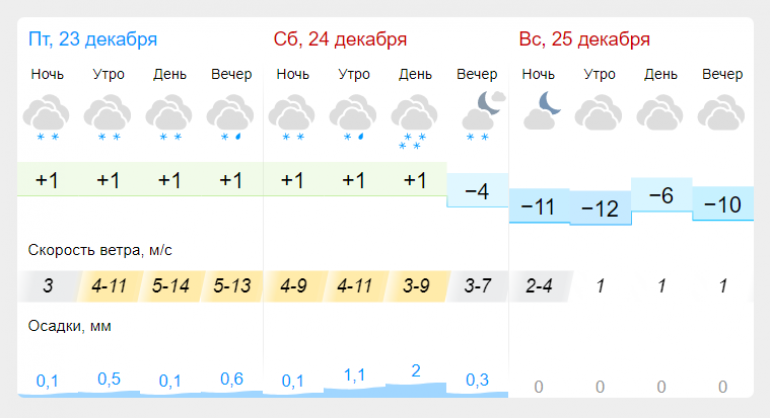Click the Friday night snow cloud icon
The image size is (770, 418).
[x=47, y=117]
